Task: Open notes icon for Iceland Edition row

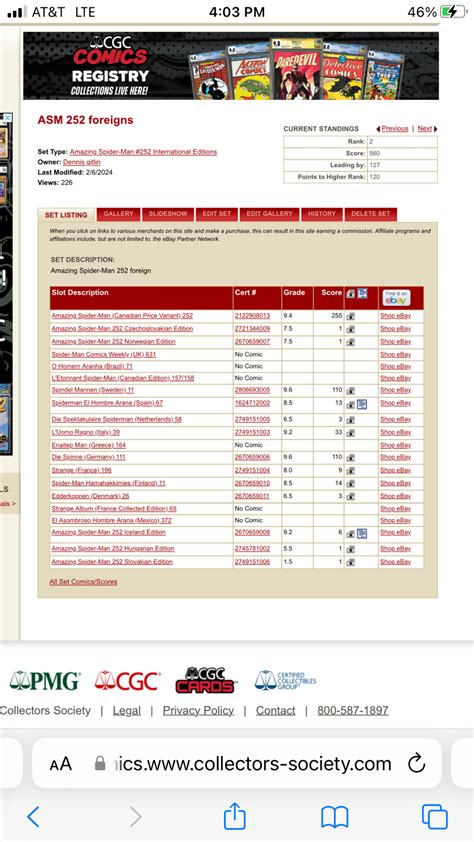Action: tap(362, 534)
